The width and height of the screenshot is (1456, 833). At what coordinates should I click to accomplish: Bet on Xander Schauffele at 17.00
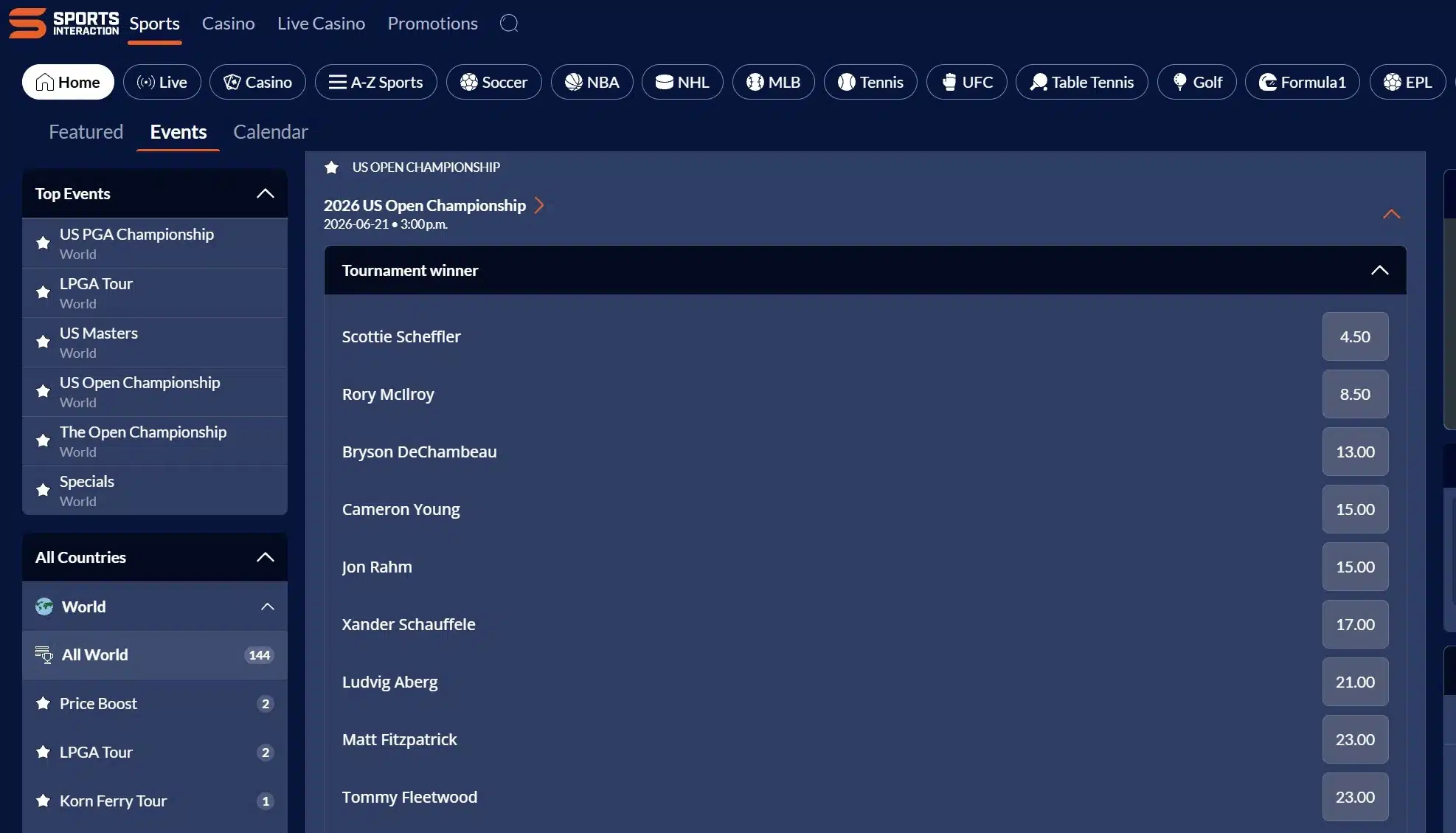click(x=1355, y=624)
